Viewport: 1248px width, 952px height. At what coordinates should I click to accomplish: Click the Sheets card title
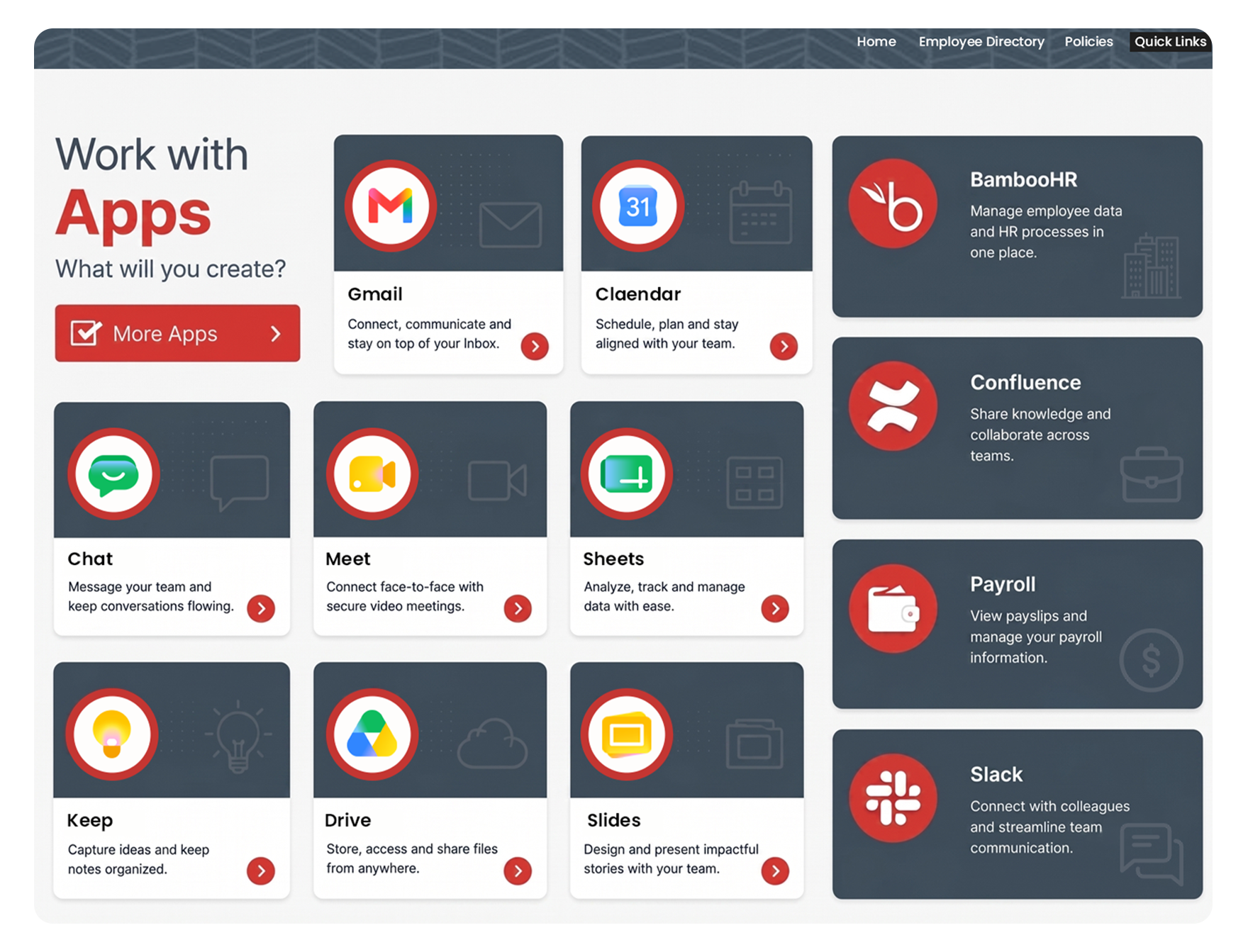613,559
